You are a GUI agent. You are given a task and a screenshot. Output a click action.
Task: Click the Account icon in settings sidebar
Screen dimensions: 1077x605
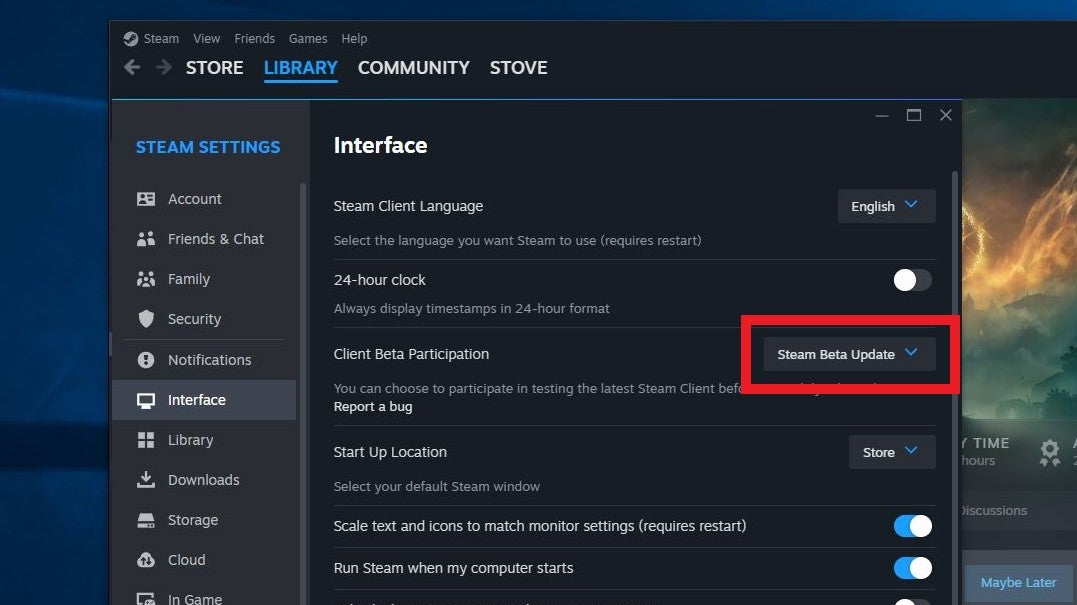pos(146,199)
